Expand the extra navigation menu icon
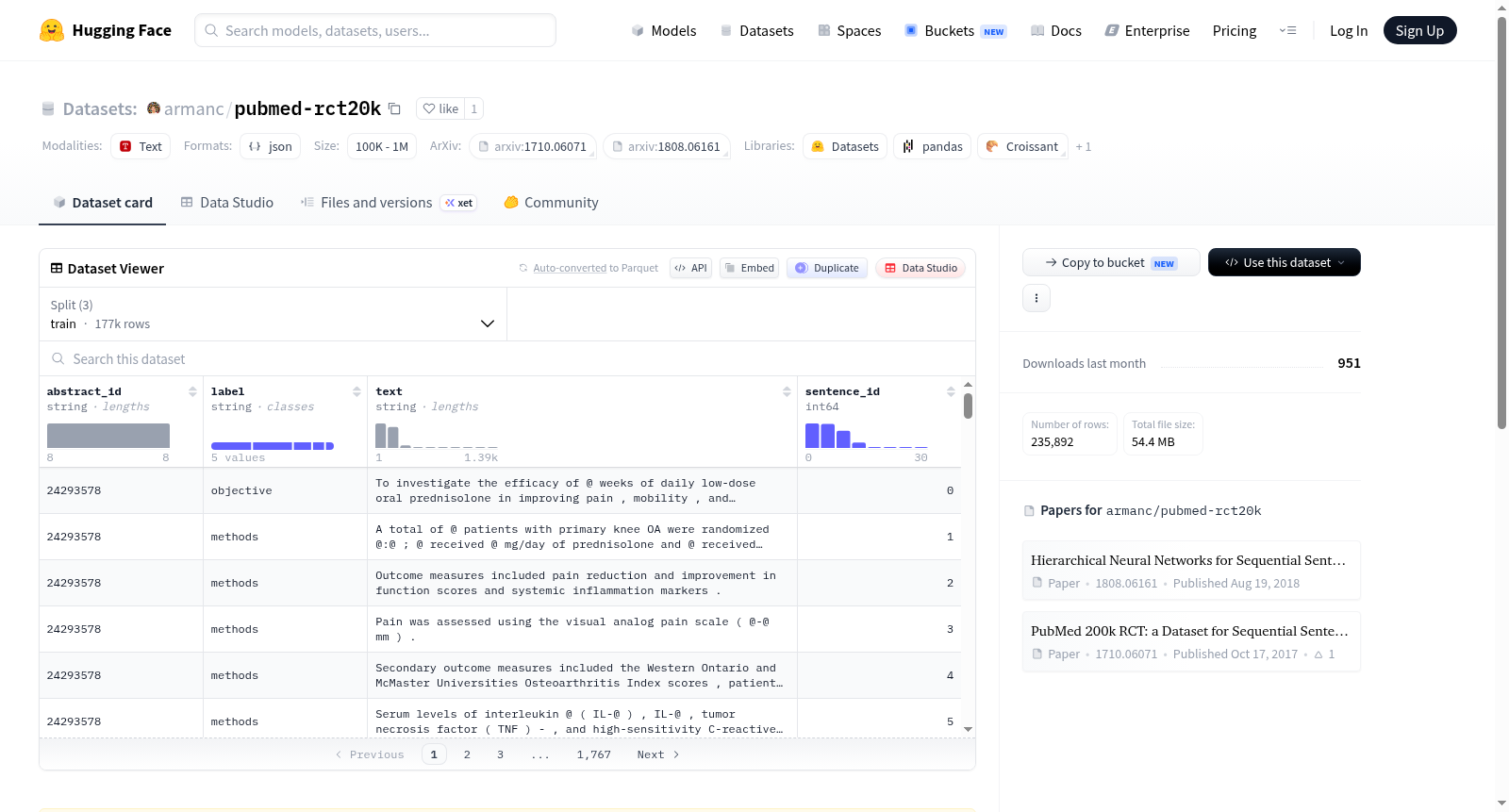Image resolution: width=1509 pixels, height=812 pixels. [1287, 31]
